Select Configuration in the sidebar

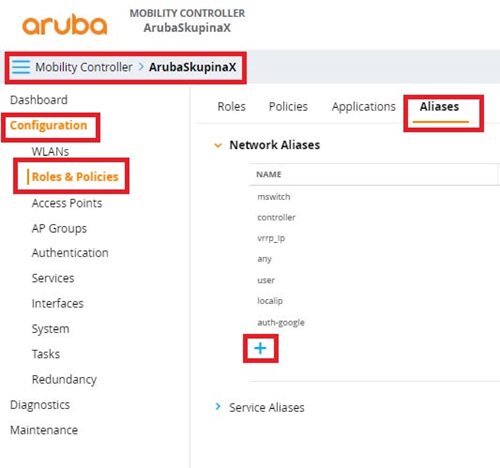pyautogui.click(x=49, y=125)
